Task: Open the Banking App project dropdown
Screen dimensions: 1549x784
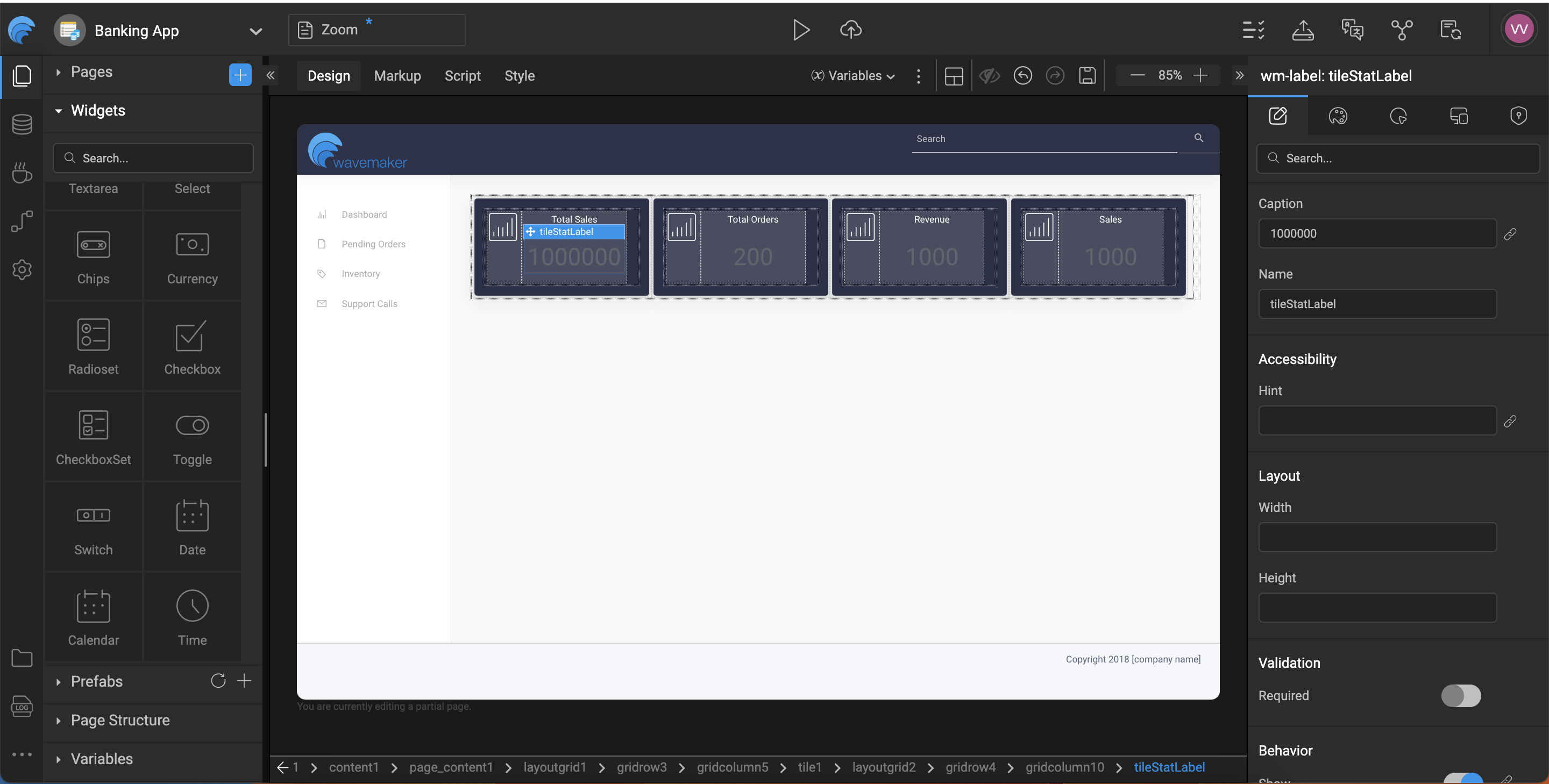Action: (255, 31)
